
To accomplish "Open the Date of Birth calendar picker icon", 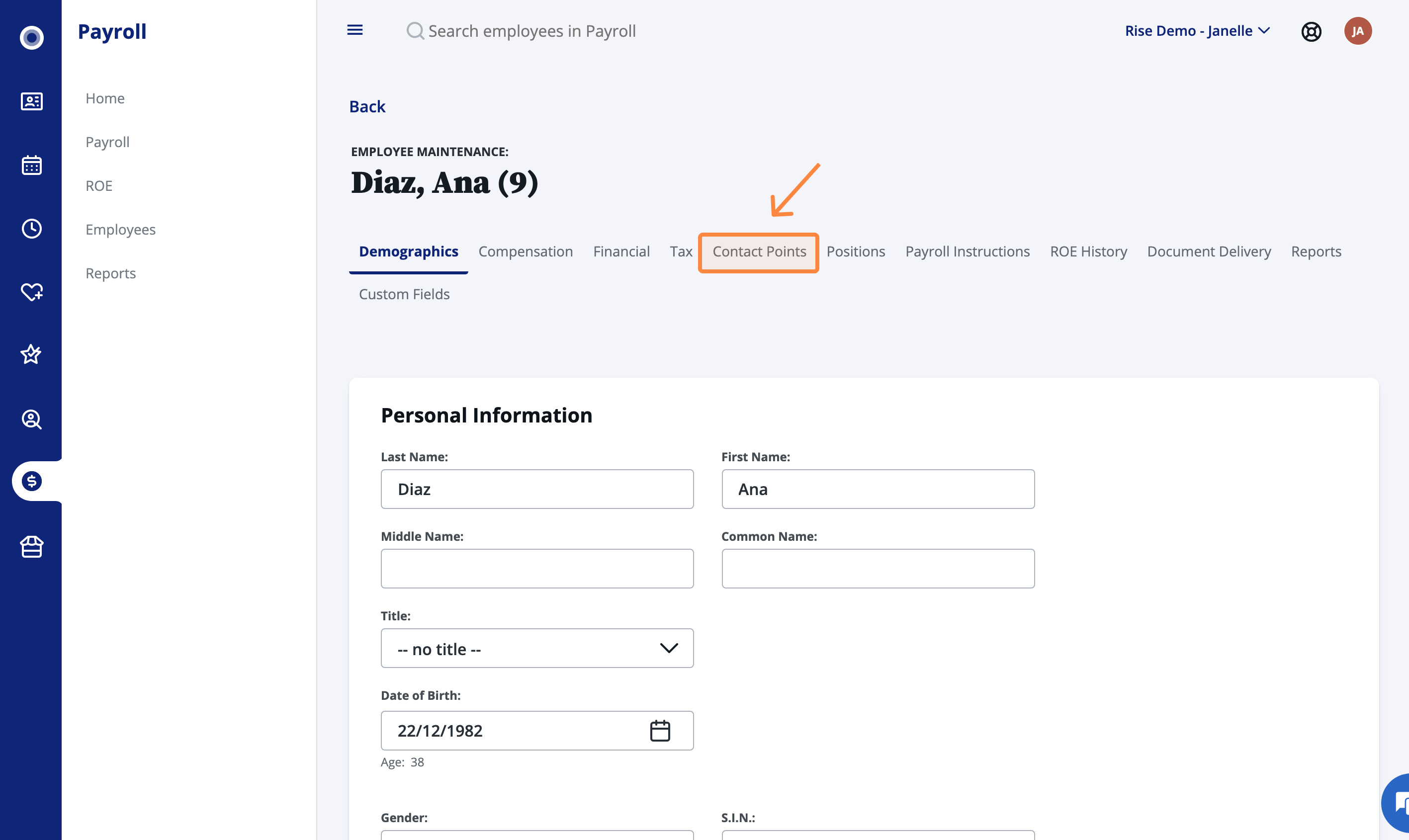I will (660, 730).
